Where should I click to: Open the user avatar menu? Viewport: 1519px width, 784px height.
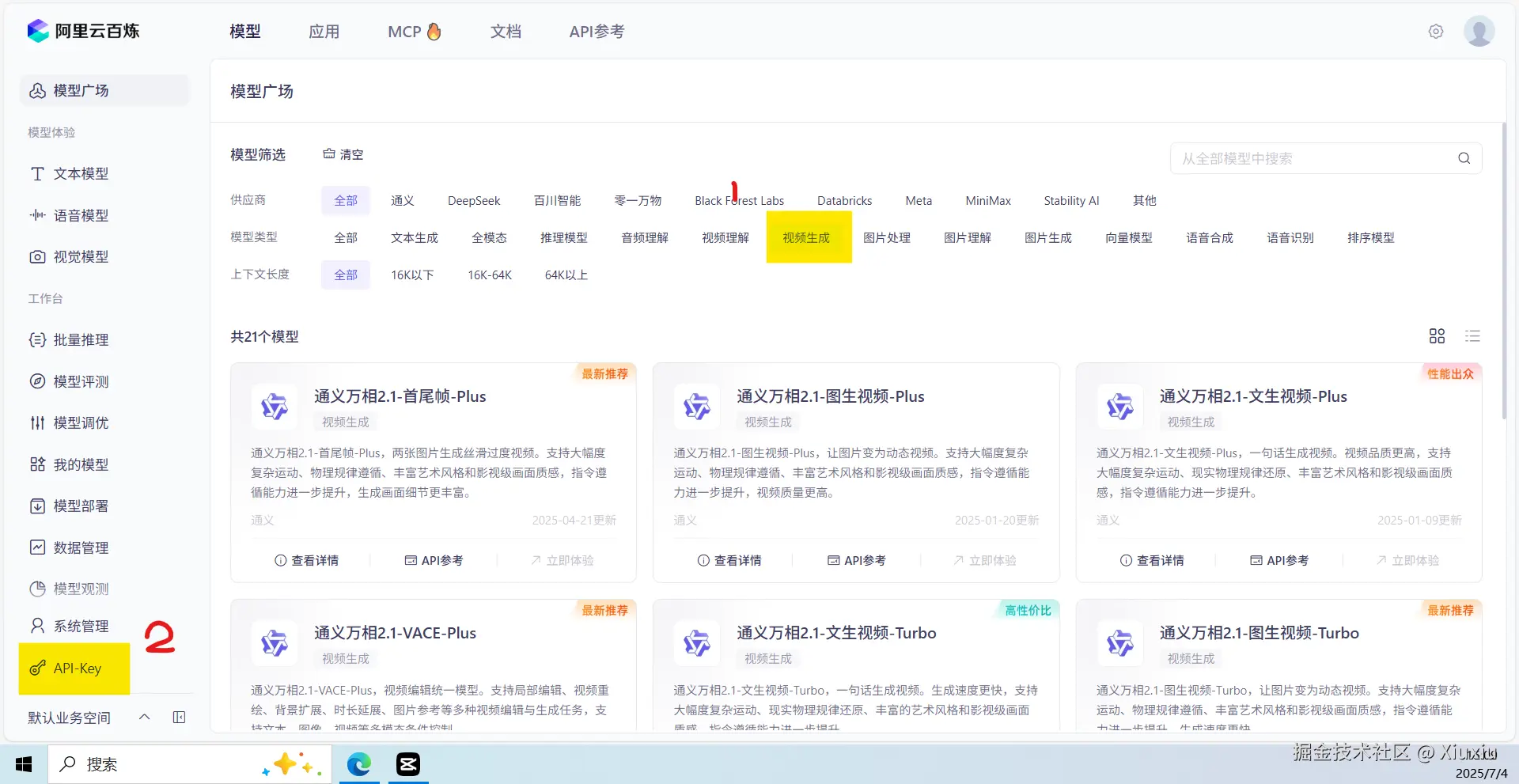tap(1479, 32)
